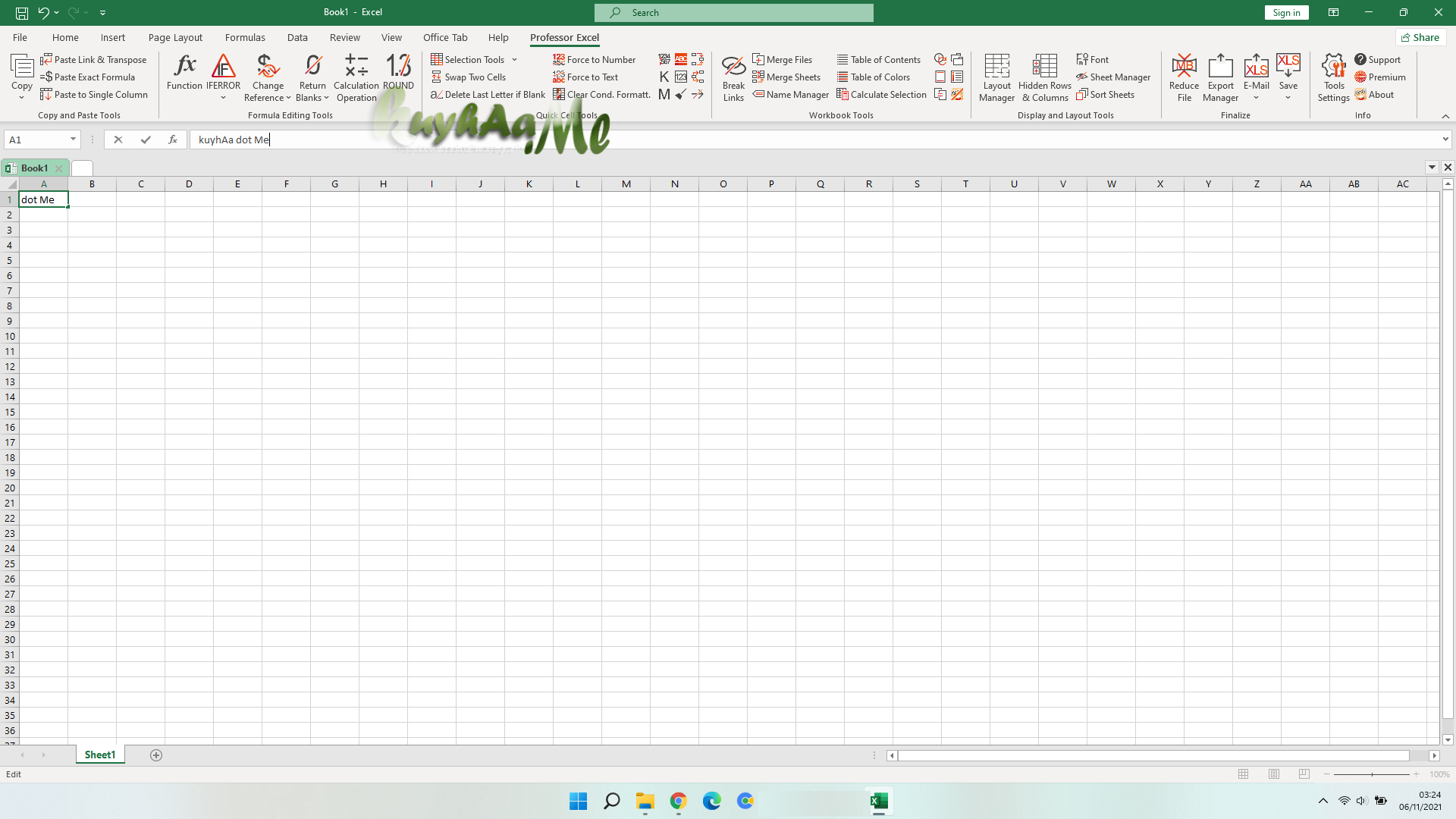Click the Share button
The width and height of the screenshot is (1456, 819).
click(x=1420, y=37)
